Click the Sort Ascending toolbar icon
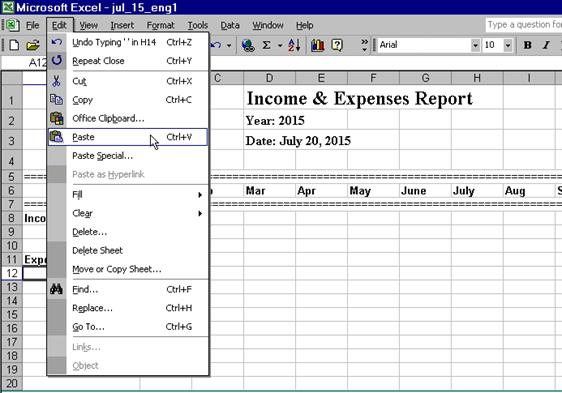 pyautogui.click(x=294, y=45)
